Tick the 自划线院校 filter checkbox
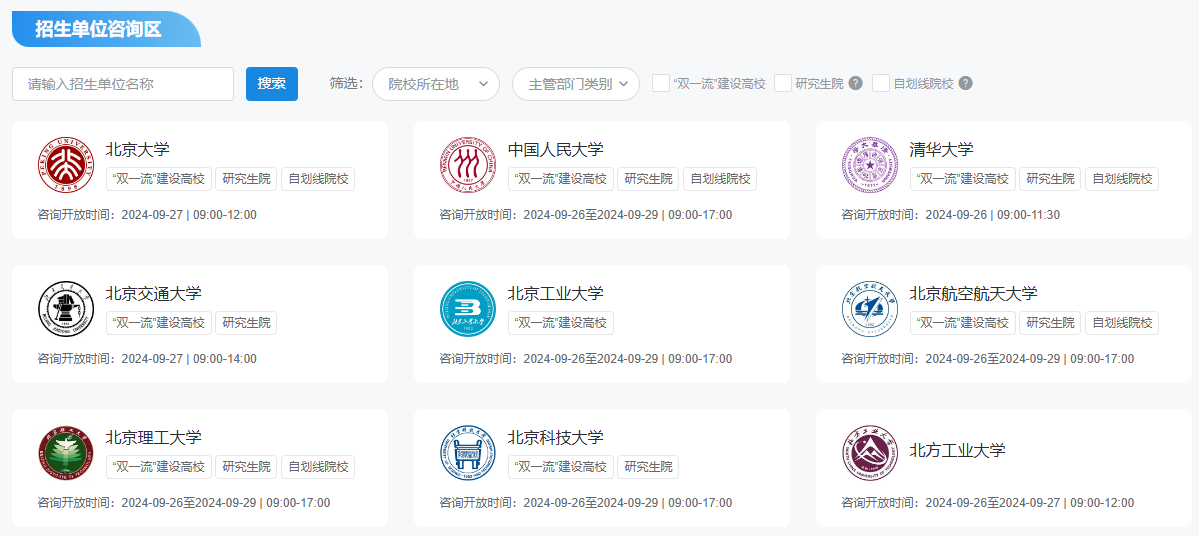Image resolution: width=1199 pixels, height=536 pixels. point(881,83)
